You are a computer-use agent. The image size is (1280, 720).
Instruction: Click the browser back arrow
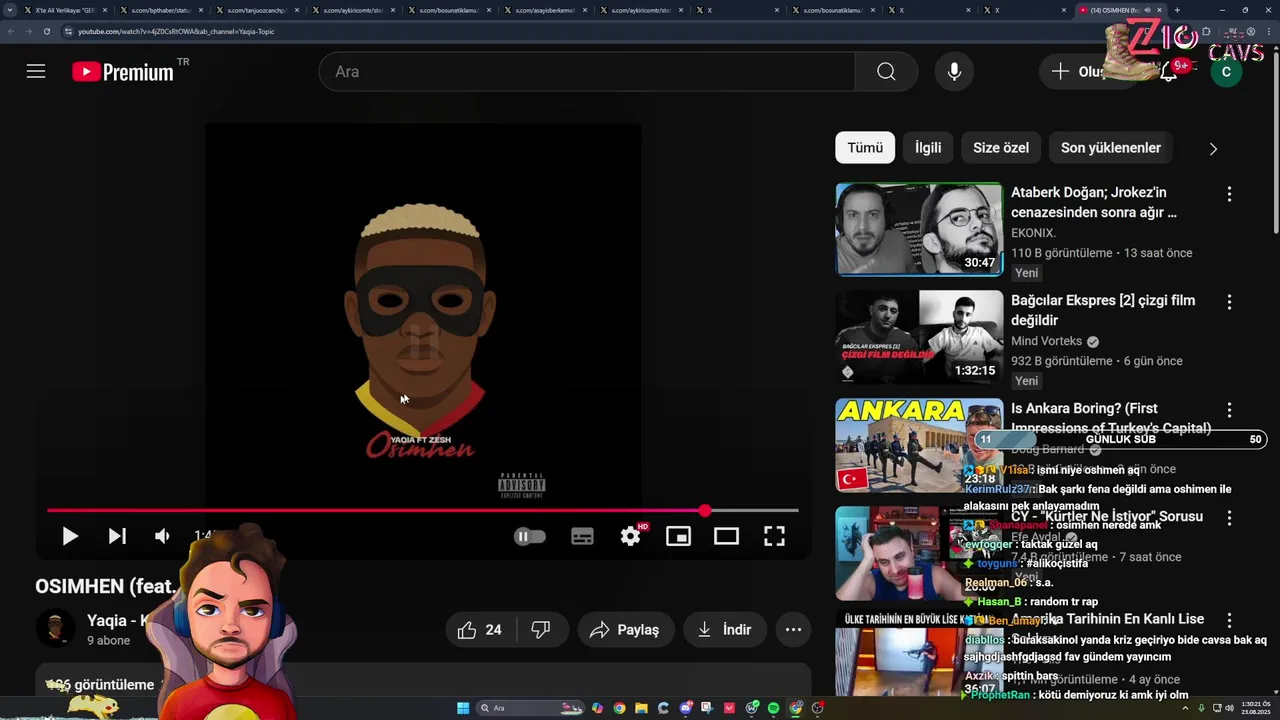(12, 31)
